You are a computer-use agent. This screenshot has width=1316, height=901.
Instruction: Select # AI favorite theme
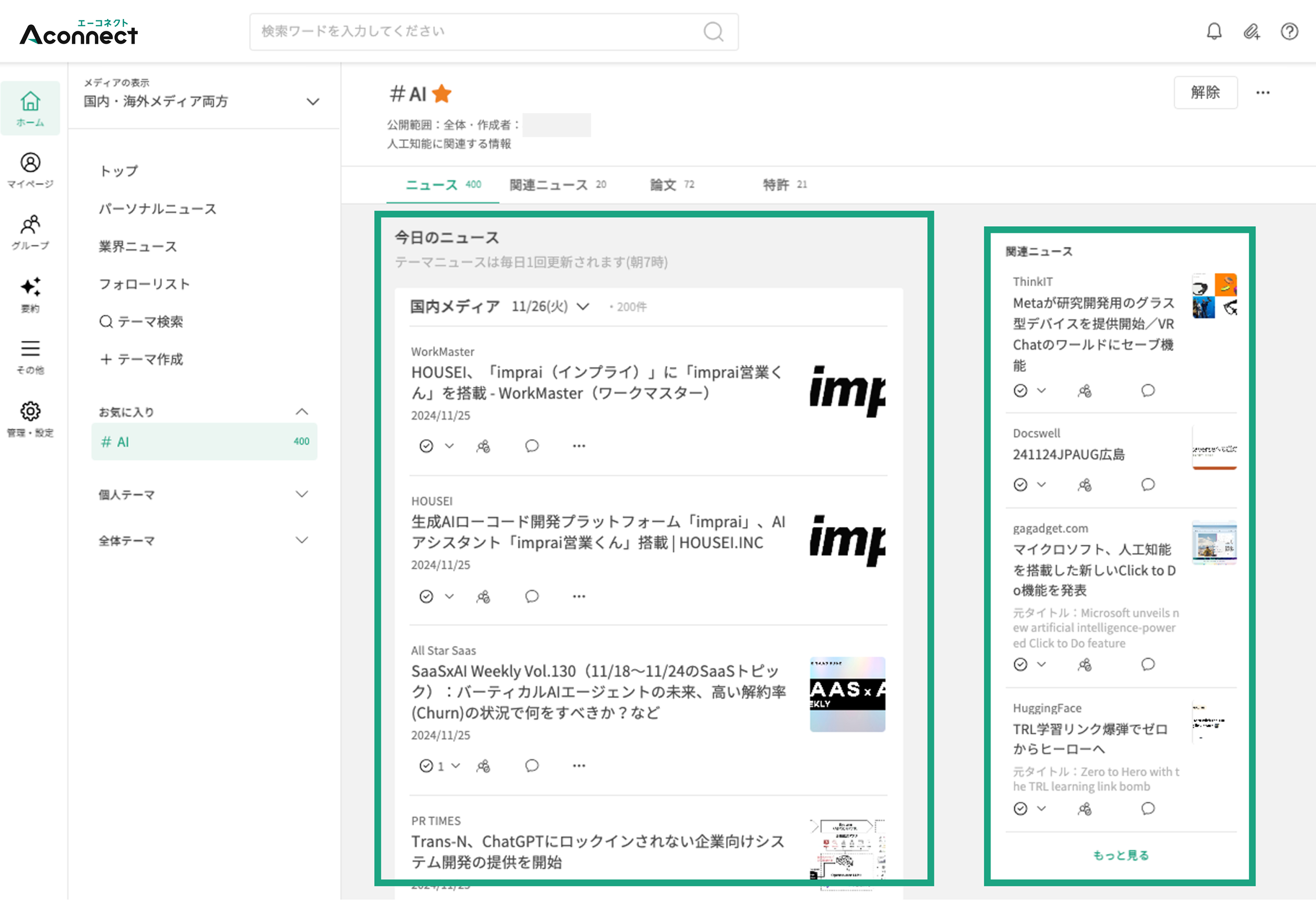[x=205, y=442]
